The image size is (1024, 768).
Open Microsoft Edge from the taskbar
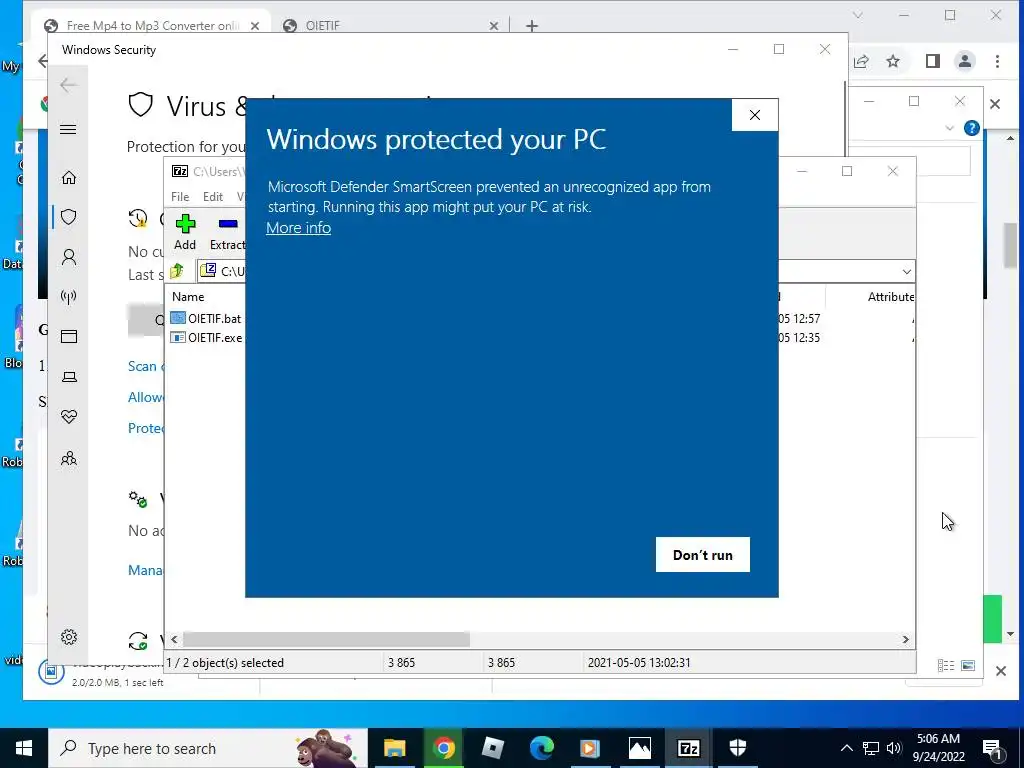(541, 748)
